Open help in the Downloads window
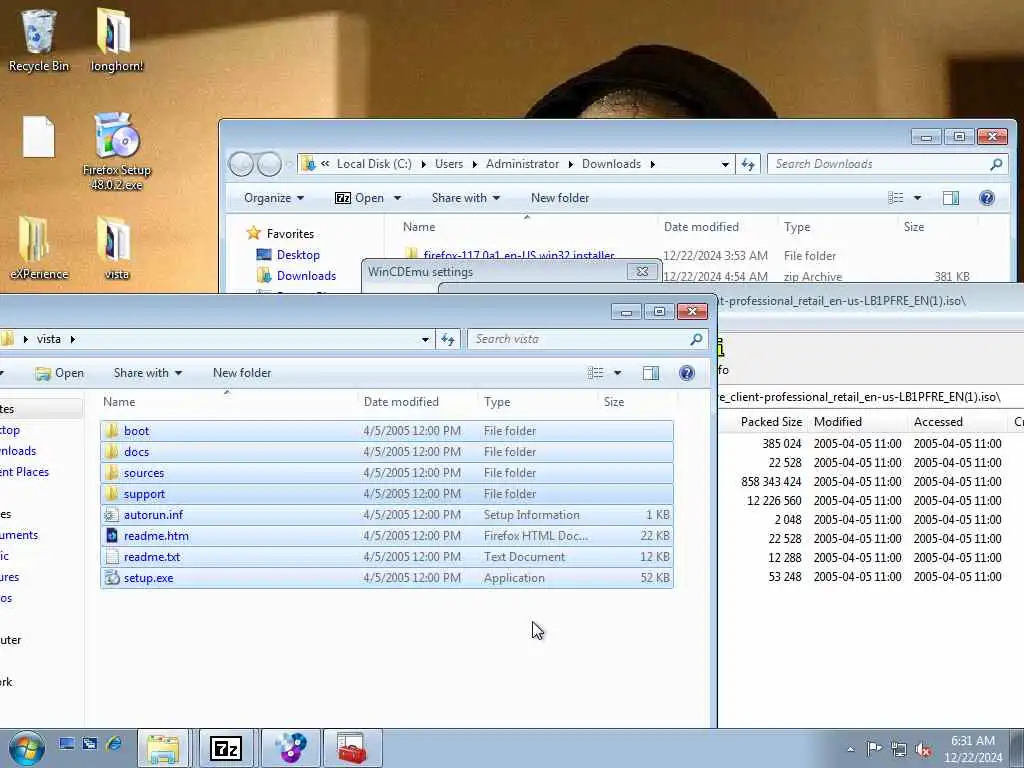1024x768 pixels. 987,198
